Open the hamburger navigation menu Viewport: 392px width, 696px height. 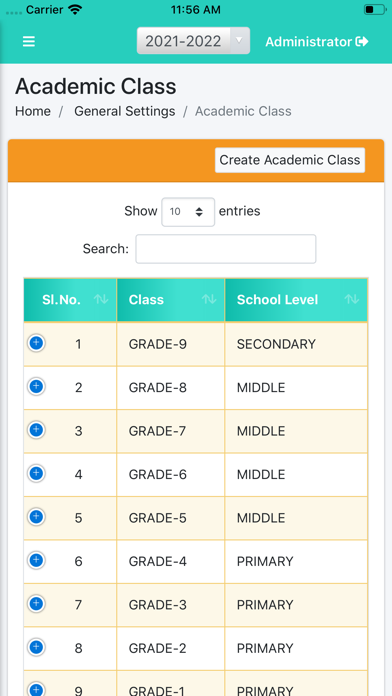tap(29, 42)
